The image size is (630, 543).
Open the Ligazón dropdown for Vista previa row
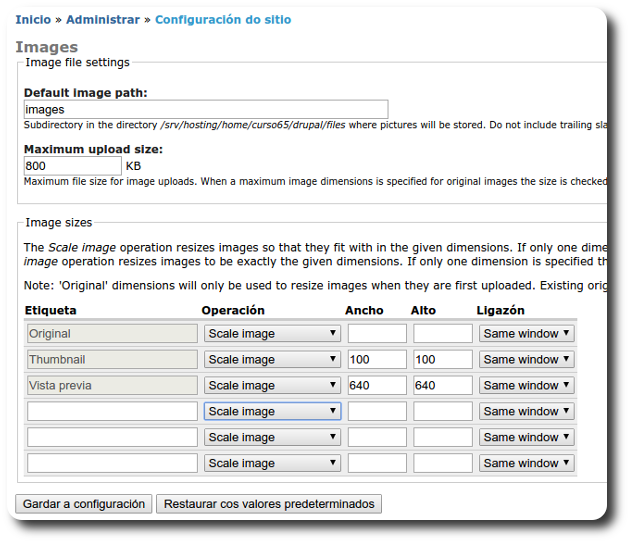(526, 385)
